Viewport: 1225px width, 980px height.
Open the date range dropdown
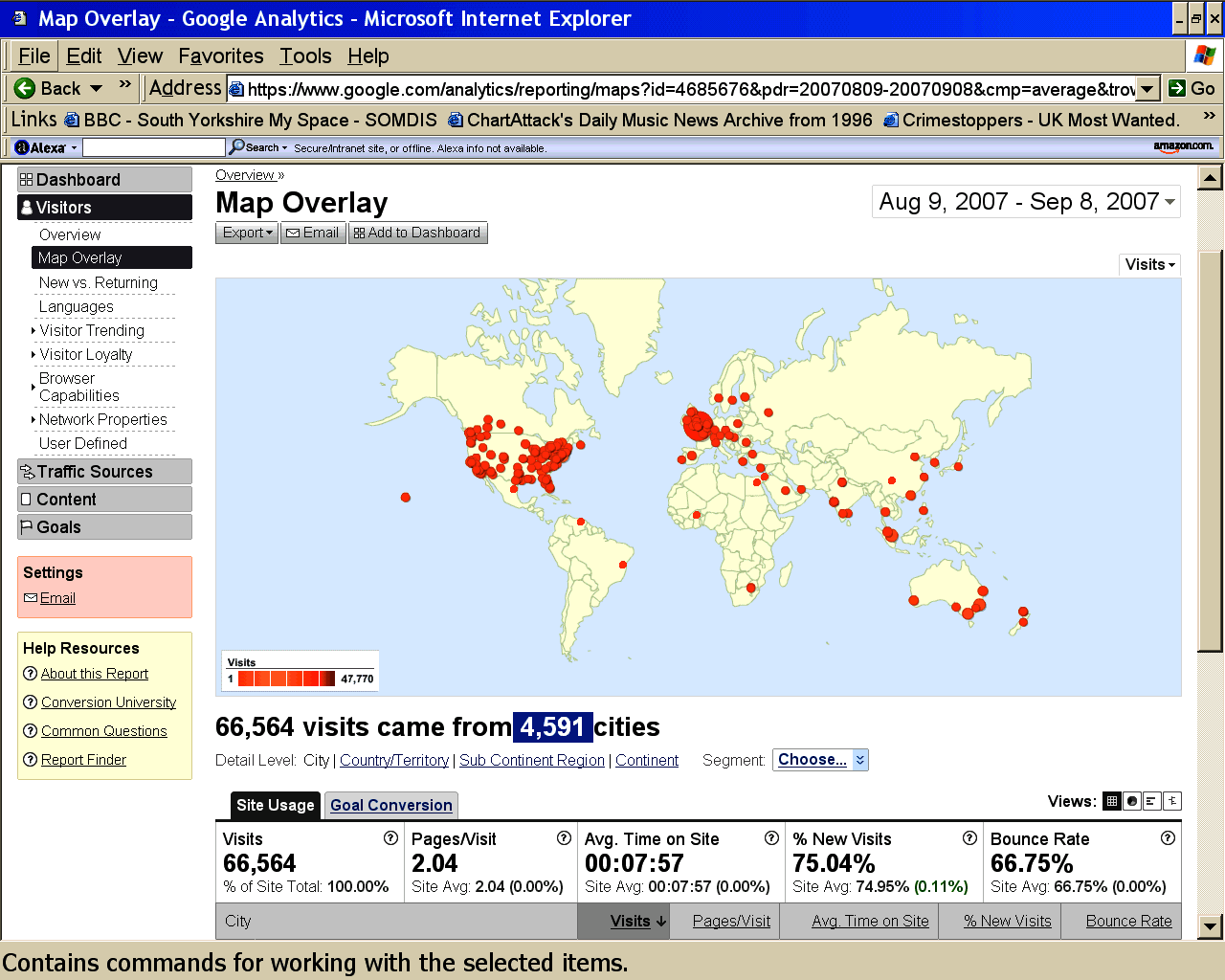point(1026,202)
